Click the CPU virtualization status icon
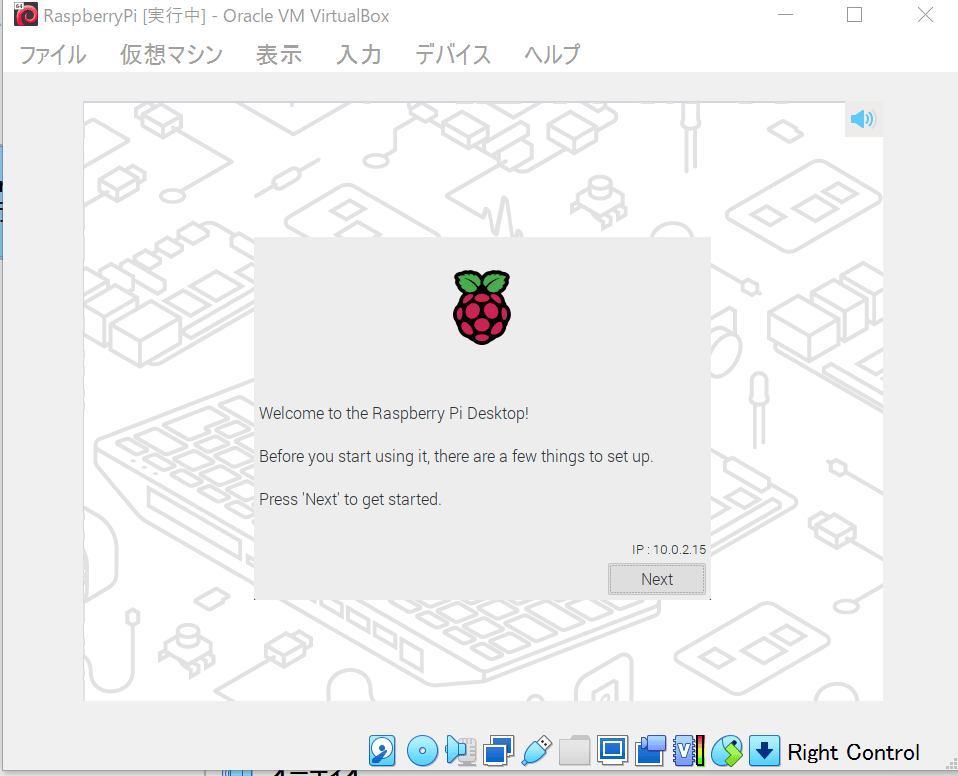The width and height of the screenshot is (958, 776). tap(689, 750)
